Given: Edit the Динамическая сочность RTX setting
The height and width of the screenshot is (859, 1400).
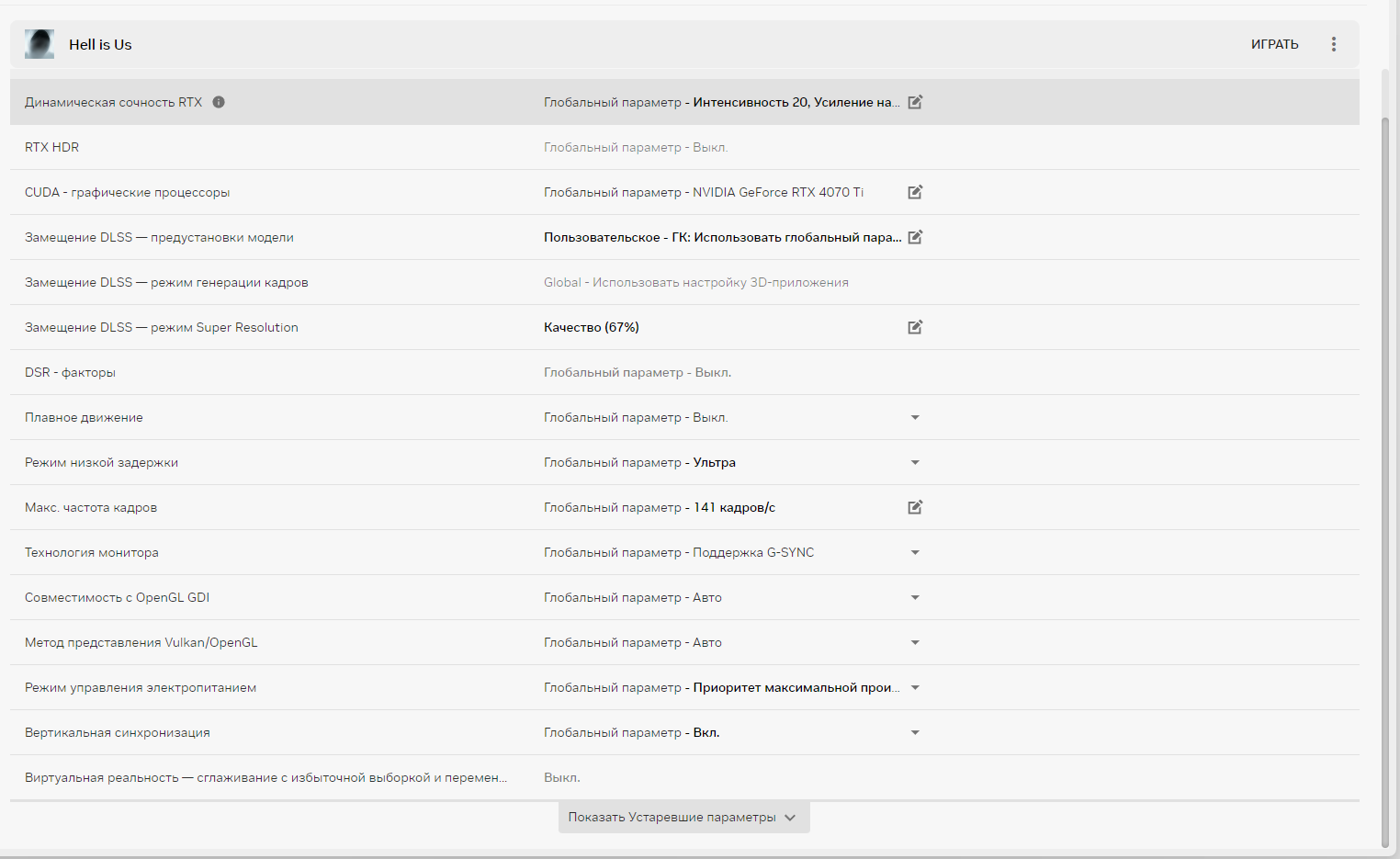Looking at the screenshot, I should tap(915, 102).
